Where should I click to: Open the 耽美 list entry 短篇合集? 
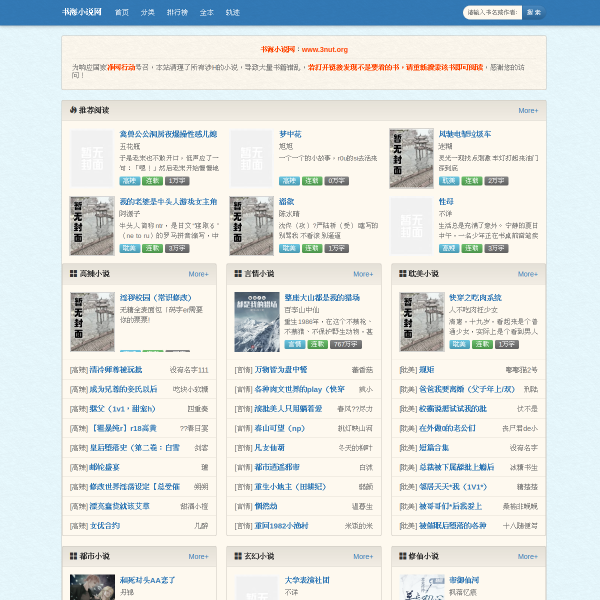tap(434, 448)
